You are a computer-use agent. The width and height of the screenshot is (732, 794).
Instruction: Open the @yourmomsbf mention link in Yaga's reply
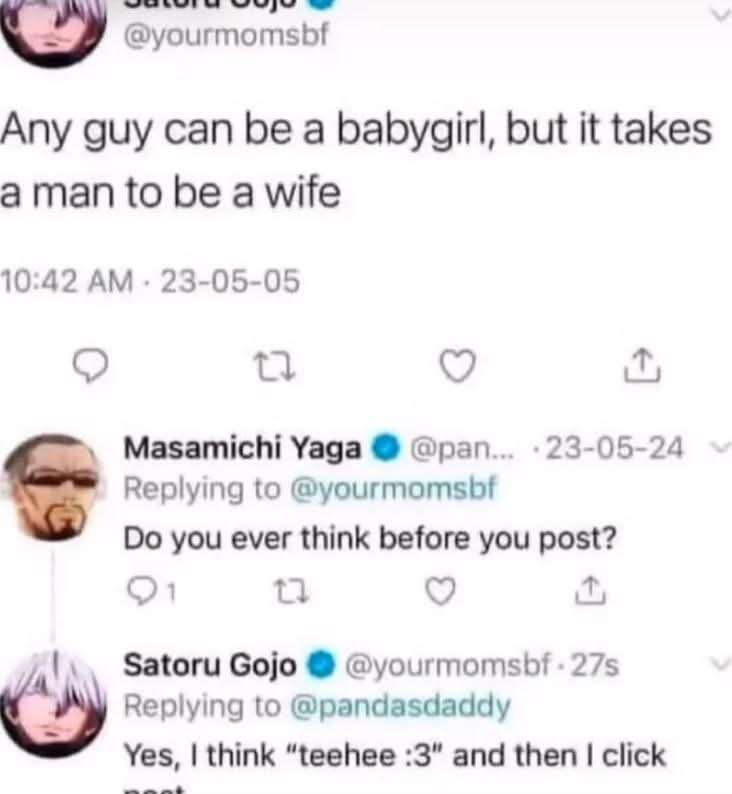pos(393,489)
